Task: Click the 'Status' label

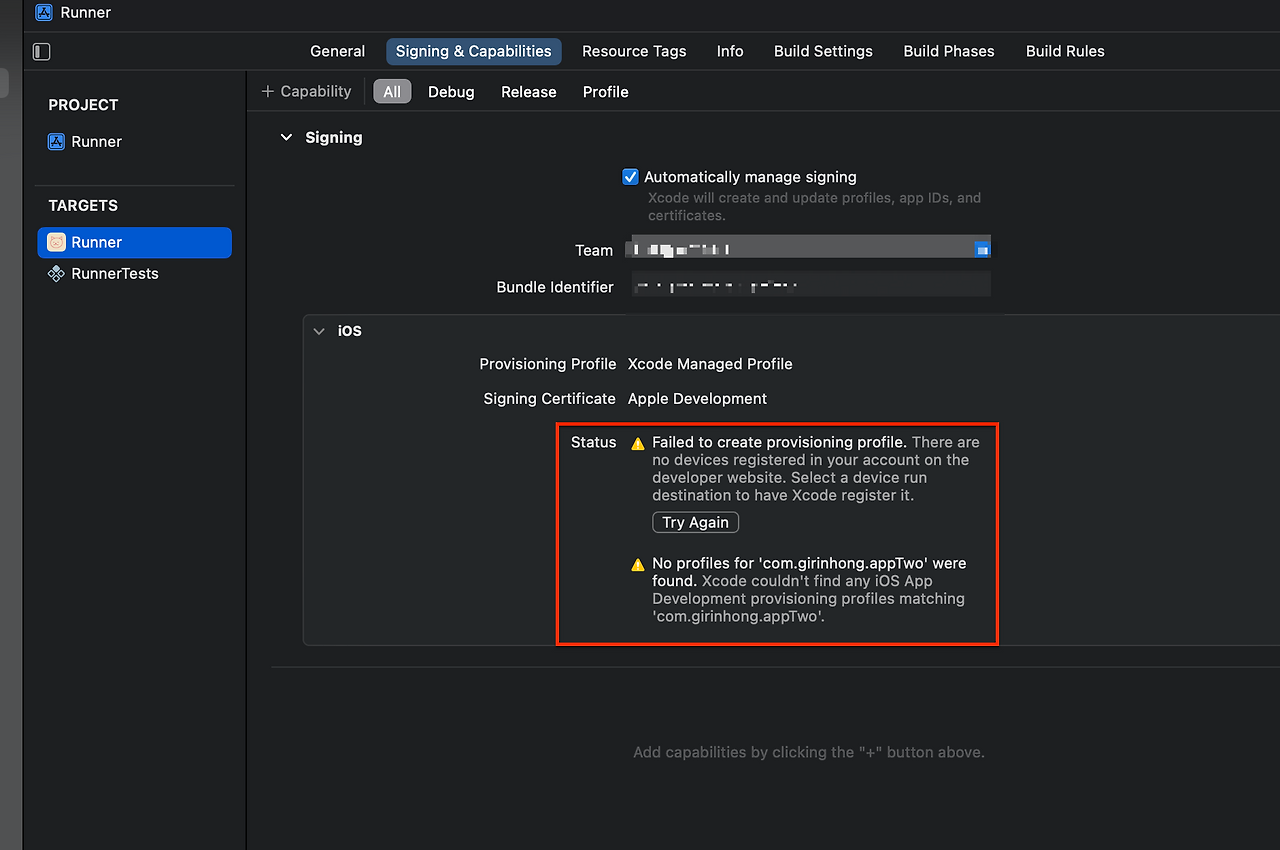Action: tap(594, 442)
